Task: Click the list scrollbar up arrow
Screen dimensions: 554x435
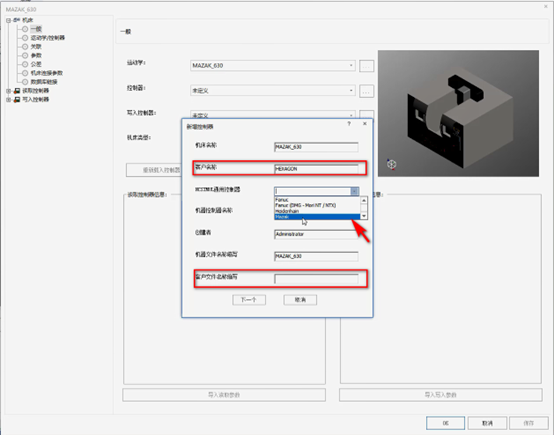Action: [x=364, y=200]
